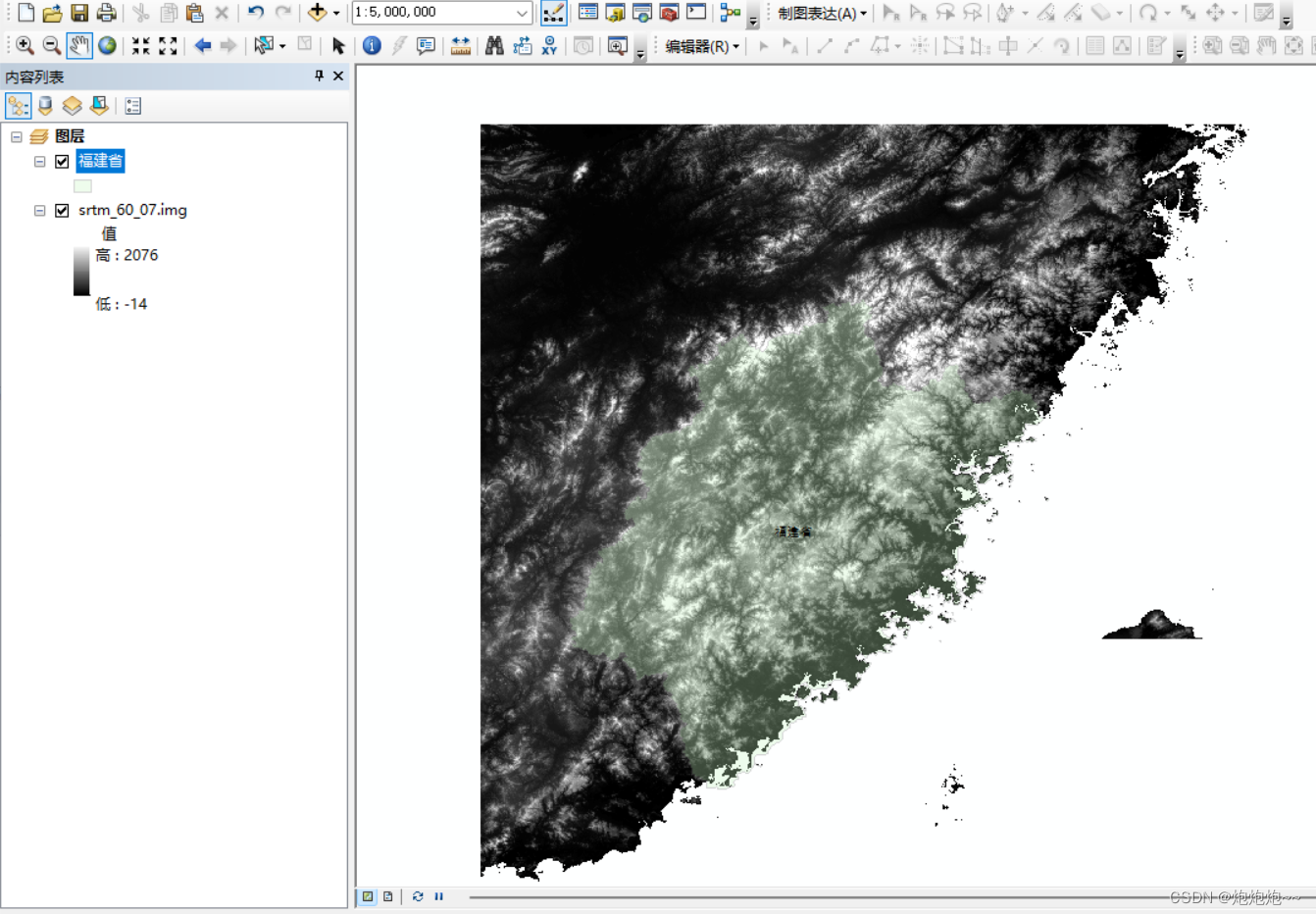The height and width of the screenshot is (914, 1316).
Task: Paste from clipboard
Action: pyautogui.click(x=194, y=13)
